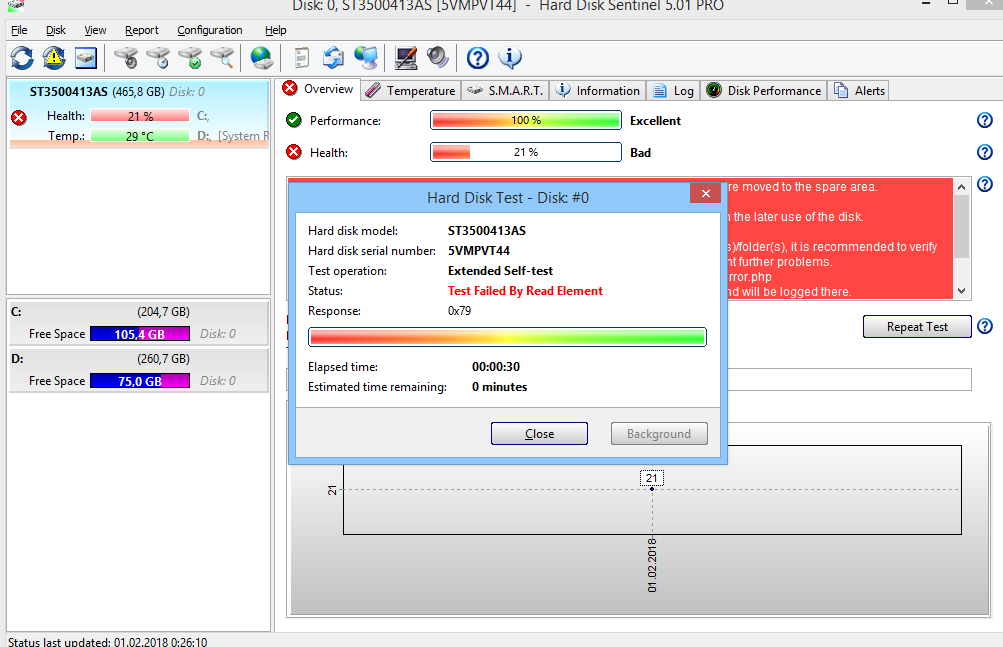Click the 'Test Failed By Read Element' status text
Viewport: 1003px width, 647px height.
(x=525, y=291)
